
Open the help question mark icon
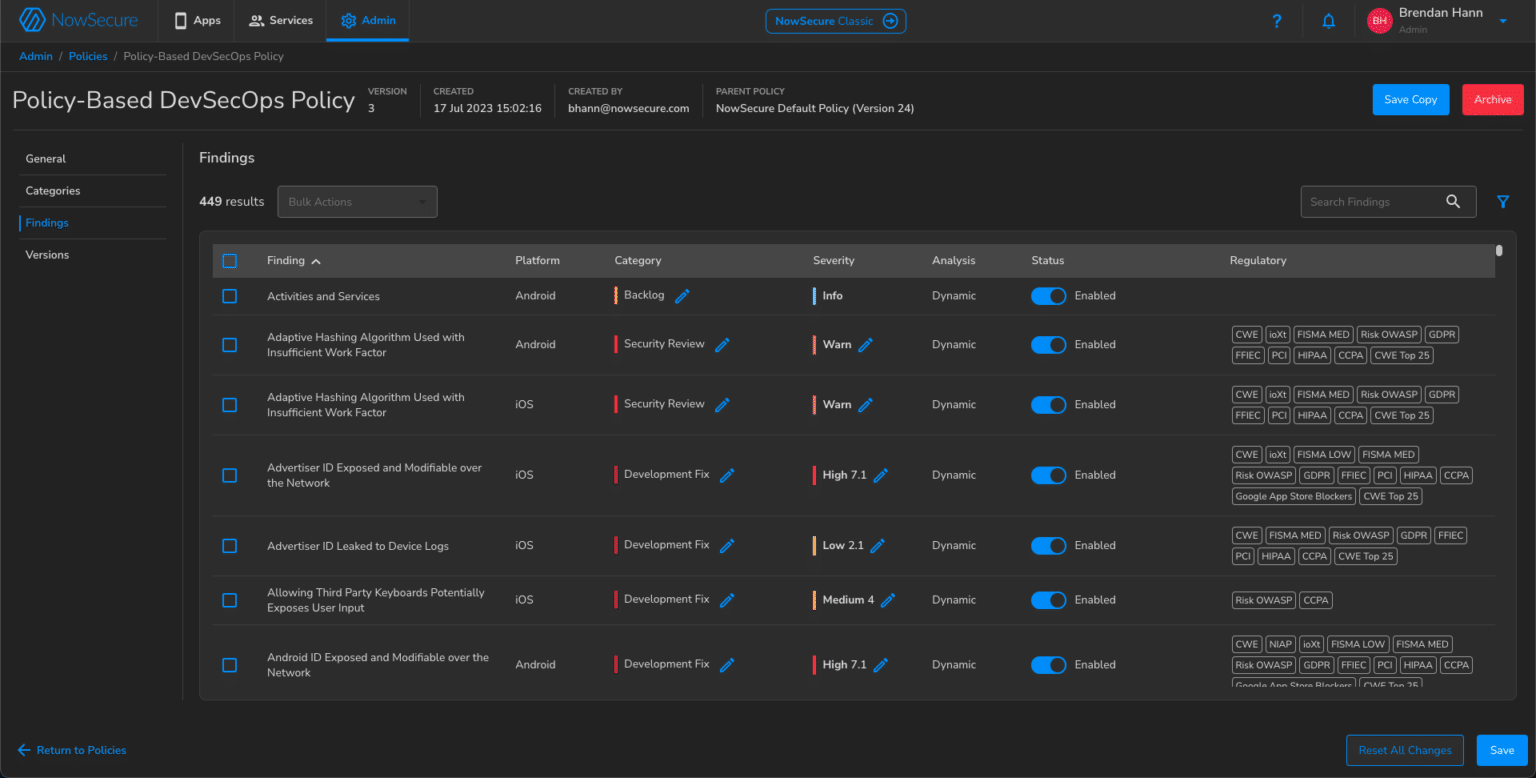(1277, 21)
